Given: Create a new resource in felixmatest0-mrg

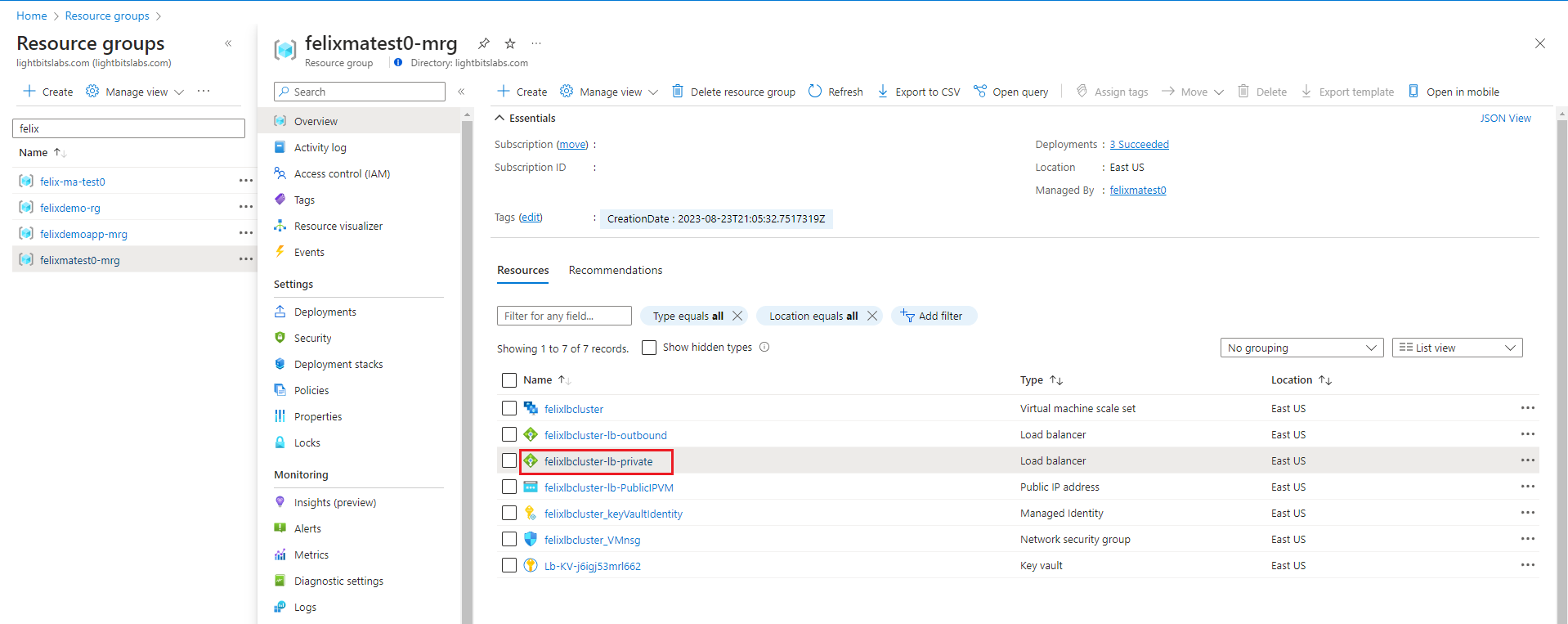Looking at the screenshot, I should click(522, 92).
